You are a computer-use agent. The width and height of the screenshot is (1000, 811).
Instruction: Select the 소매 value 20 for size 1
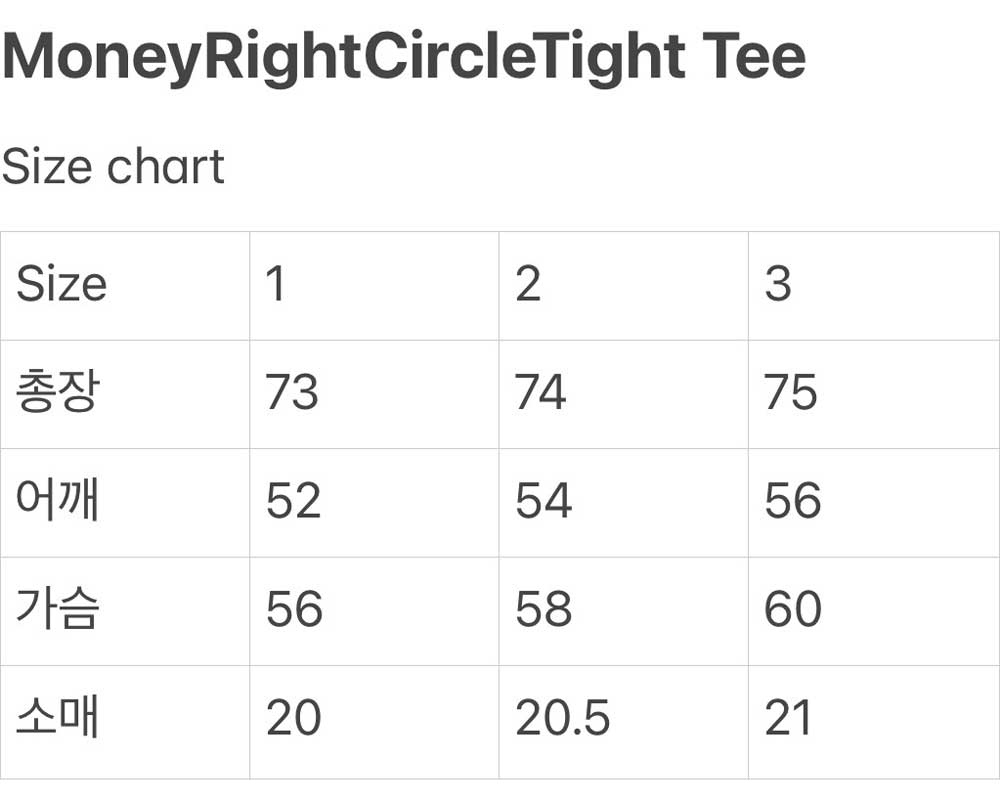pyautogui.click(x=293, y=718)
